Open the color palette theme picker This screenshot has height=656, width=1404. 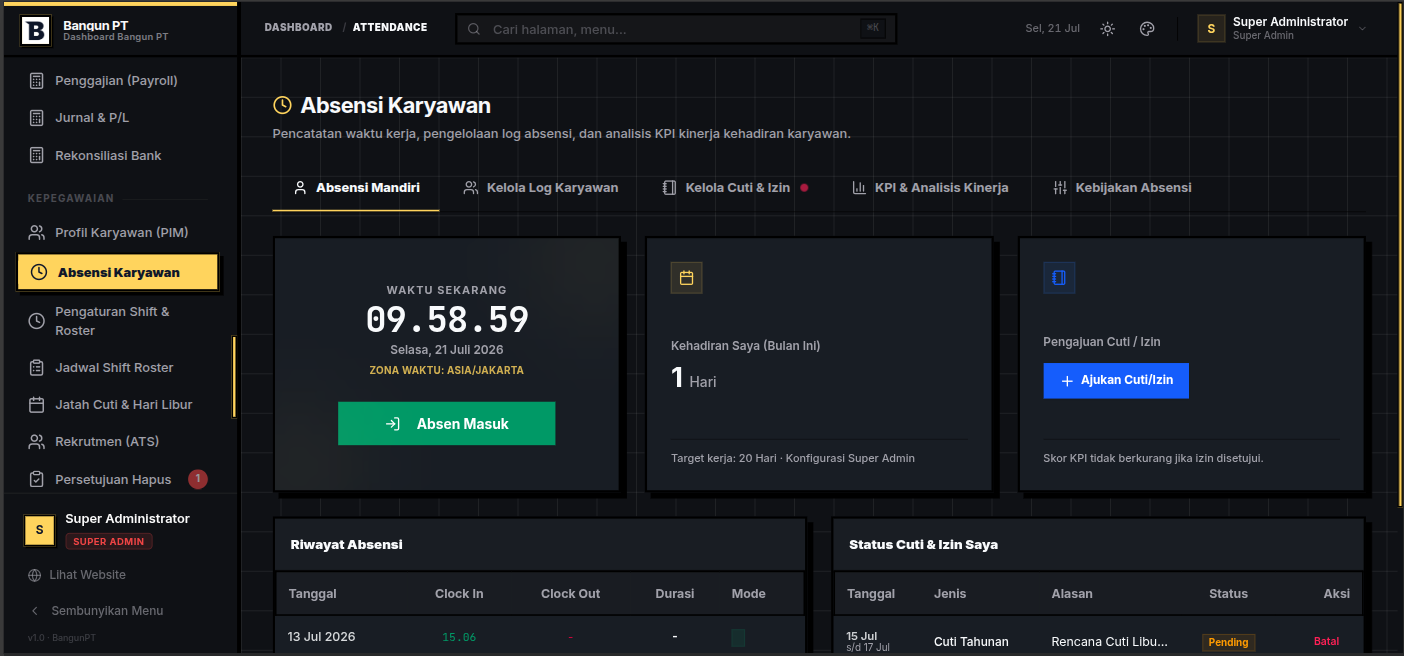[x=1147, y=29]
